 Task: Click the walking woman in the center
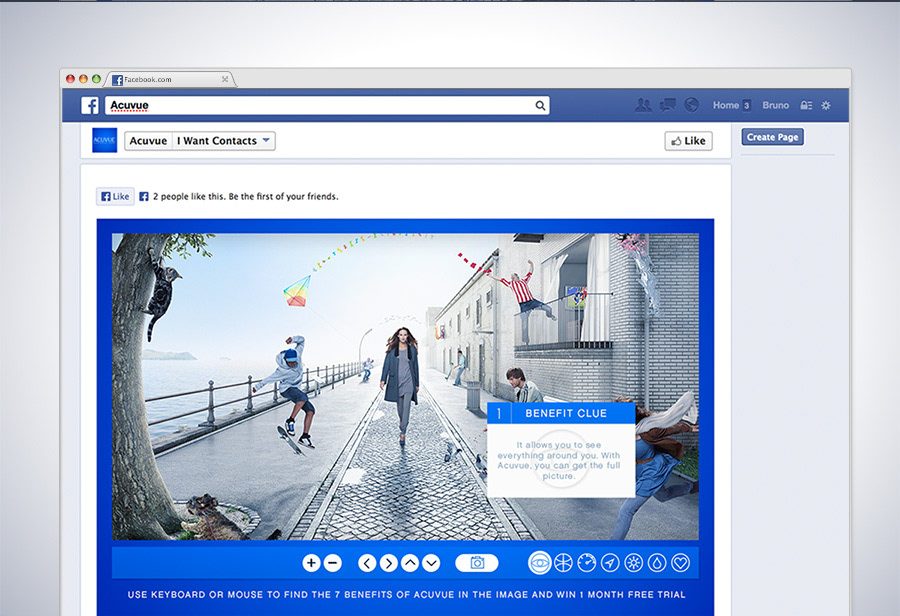tap(402, 385)
